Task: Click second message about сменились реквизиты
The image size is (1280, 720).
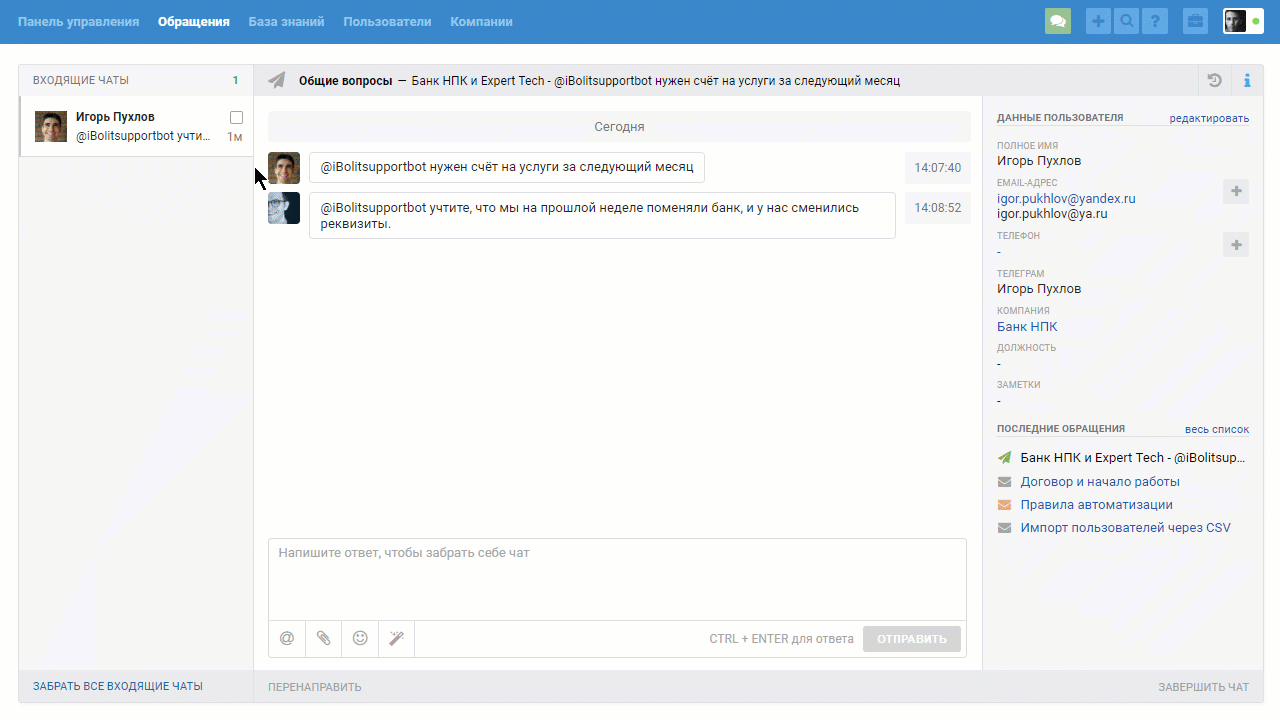Action: coord(602,215)
